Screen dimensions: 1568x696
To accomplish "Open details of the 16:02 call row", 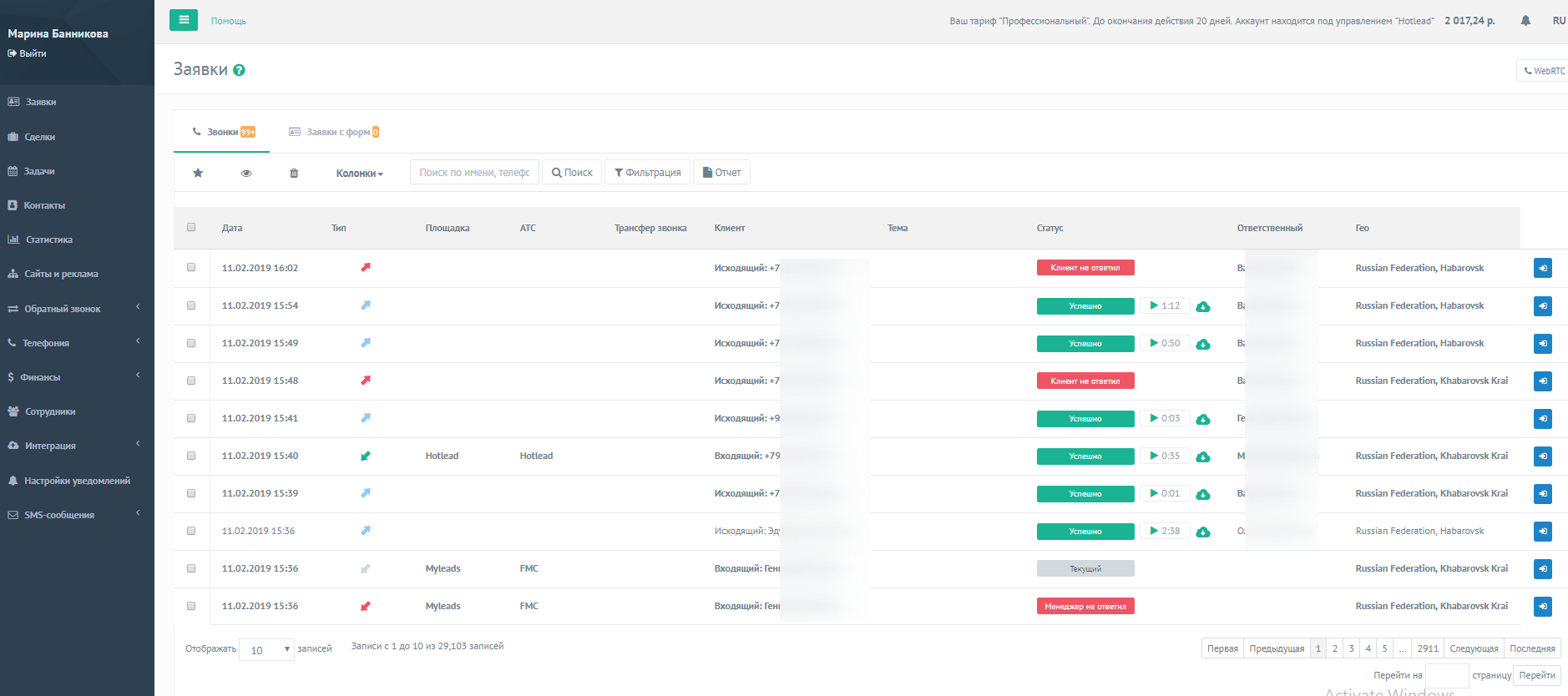I will coord(1542,268).
